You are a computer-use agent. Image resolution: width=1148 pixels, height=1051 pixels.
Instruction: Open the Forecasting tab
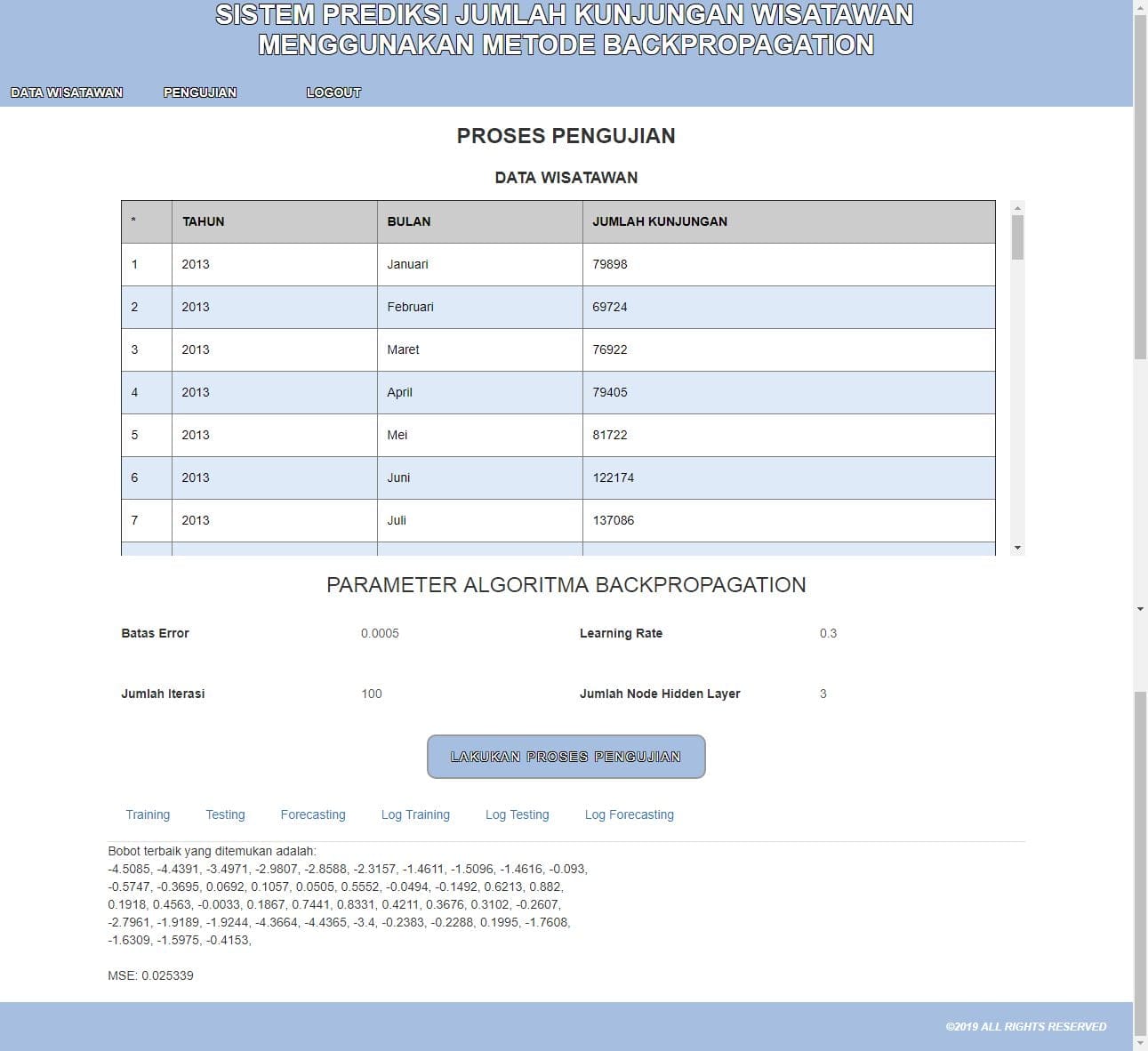313,814
